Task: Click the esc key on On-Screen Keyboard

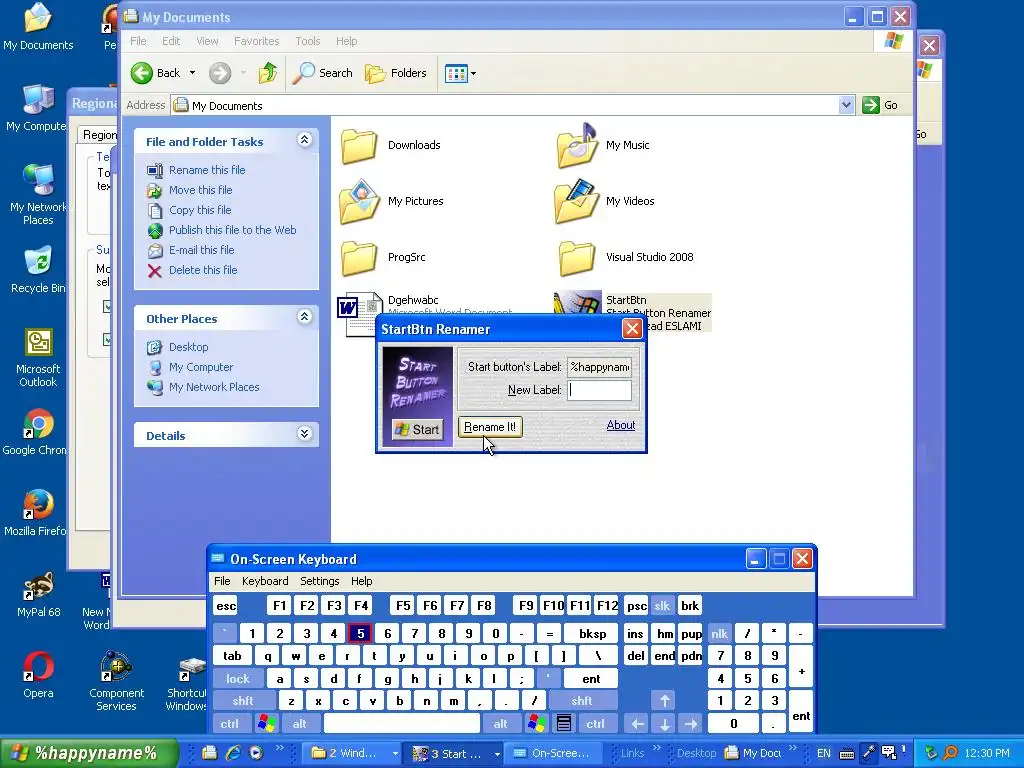Action: tap(226, 606)
